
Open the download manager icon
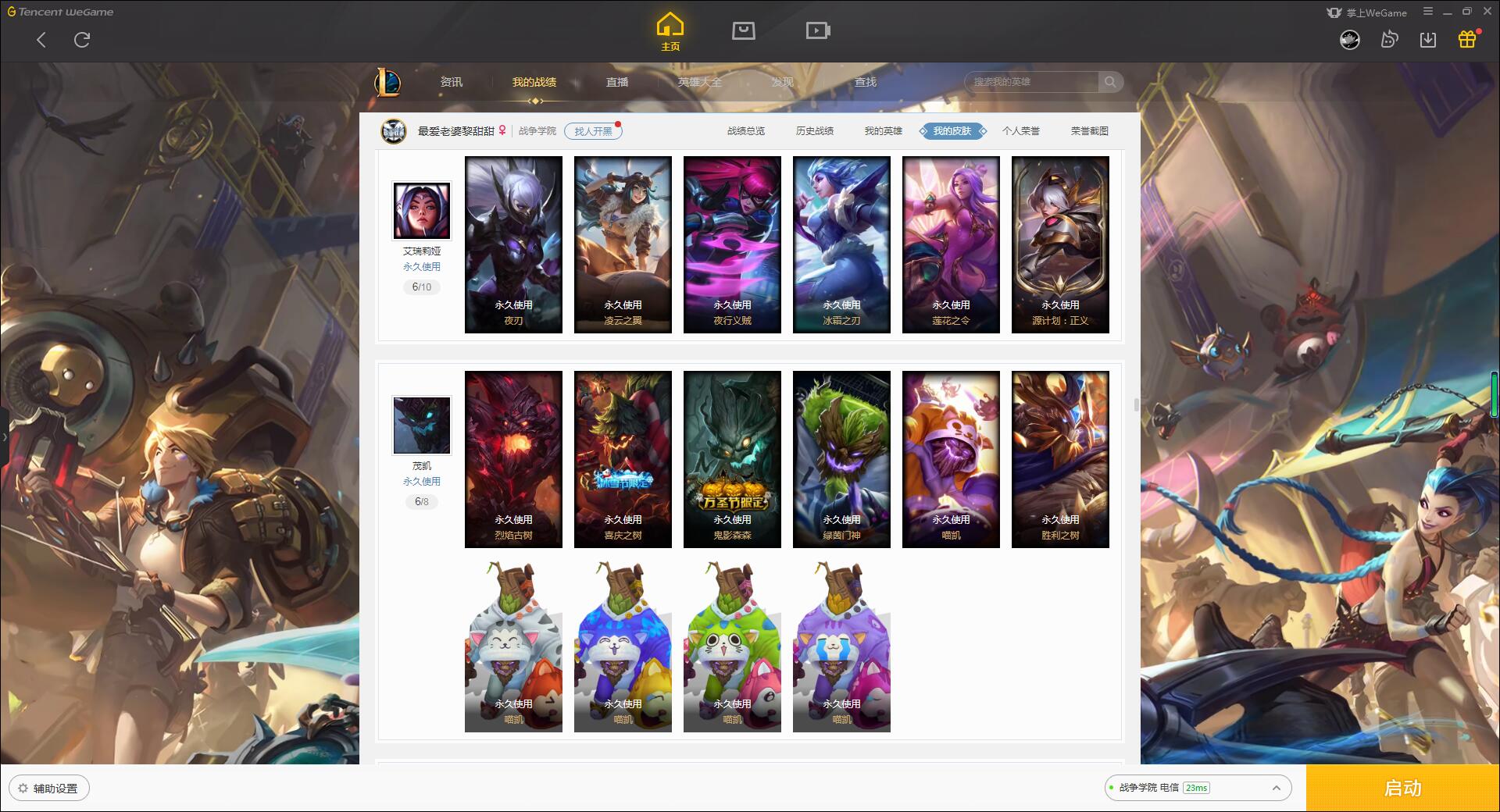[1428, 39]
